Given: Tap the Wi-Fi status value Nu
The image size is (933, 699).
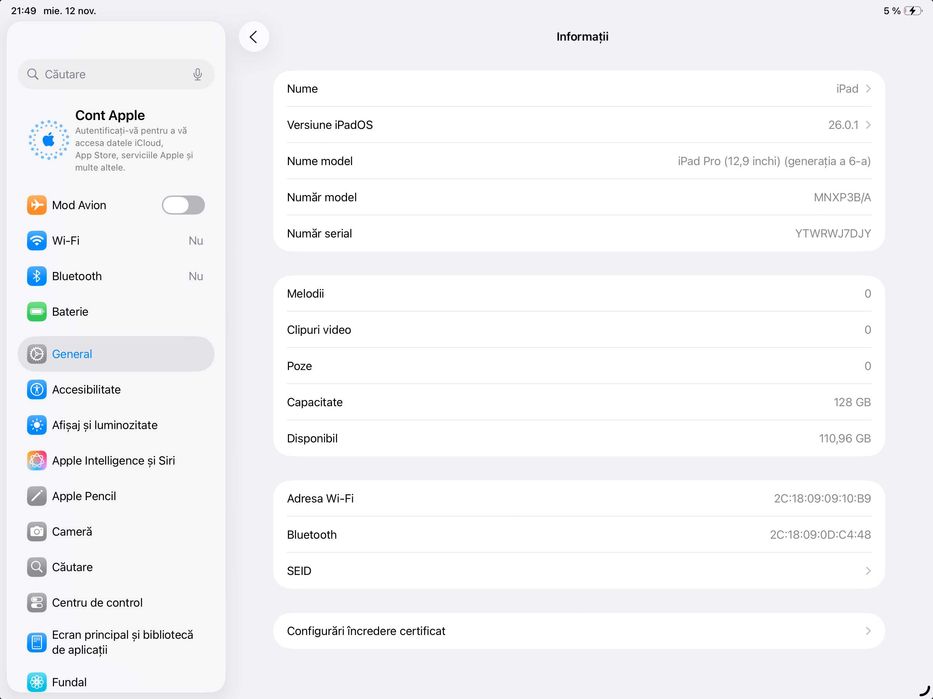Looking at the screenshot, I should point(196,241).
